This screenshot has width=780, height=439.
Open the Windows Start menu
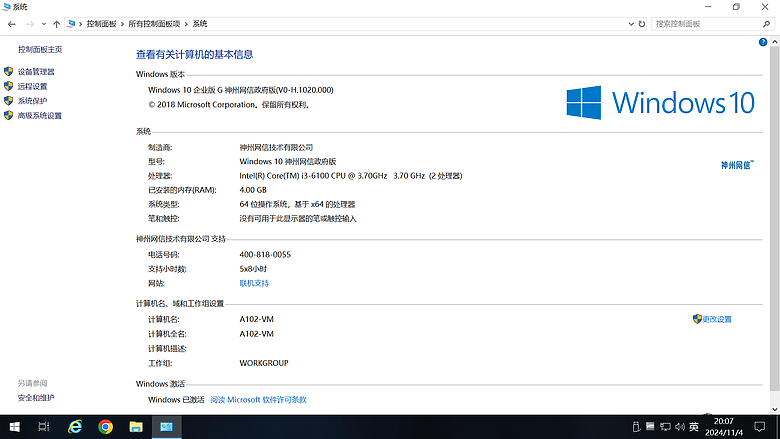14,427
